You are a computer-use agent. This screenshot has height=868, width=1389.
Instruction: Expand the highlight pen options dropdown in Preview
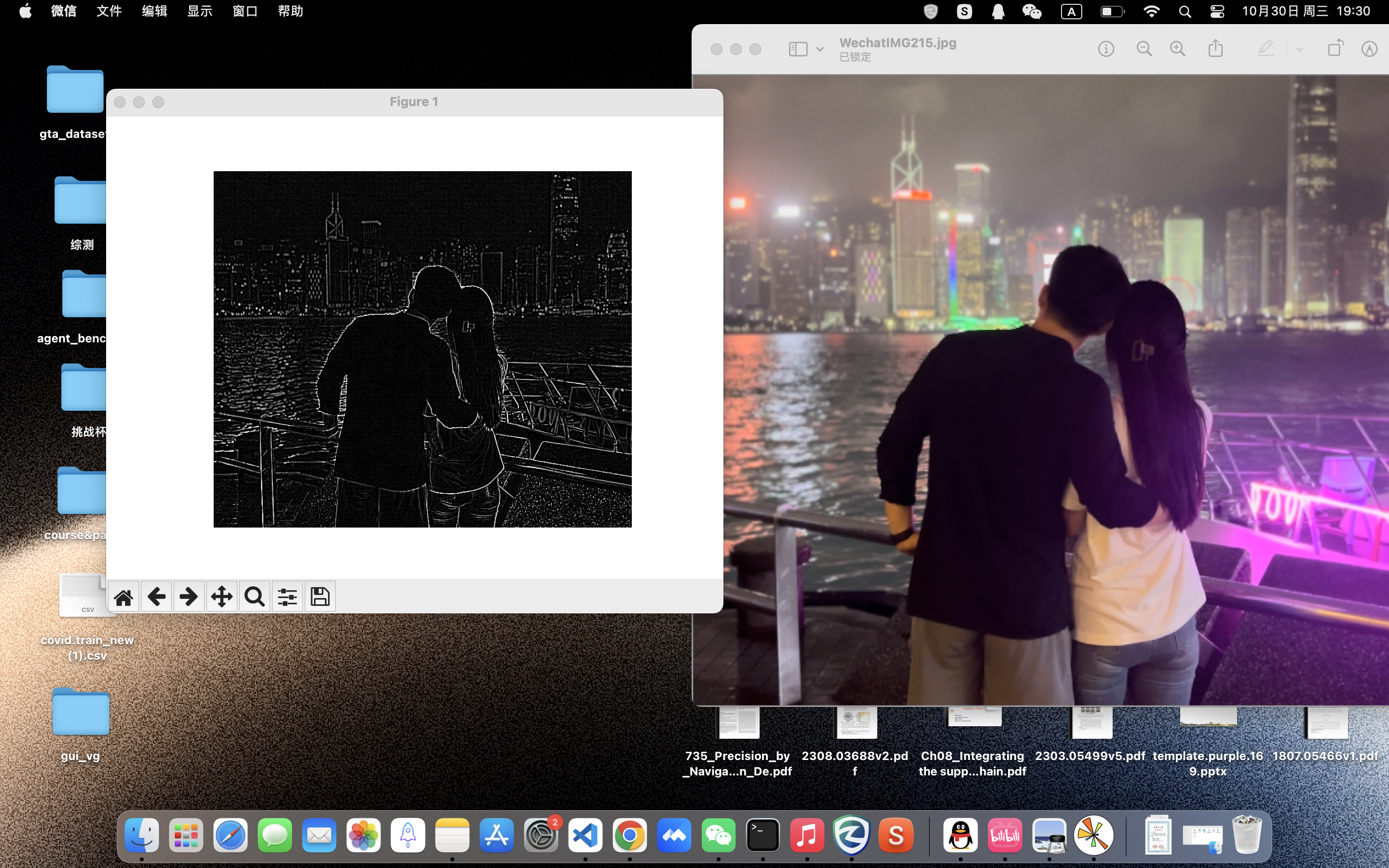1299,49
